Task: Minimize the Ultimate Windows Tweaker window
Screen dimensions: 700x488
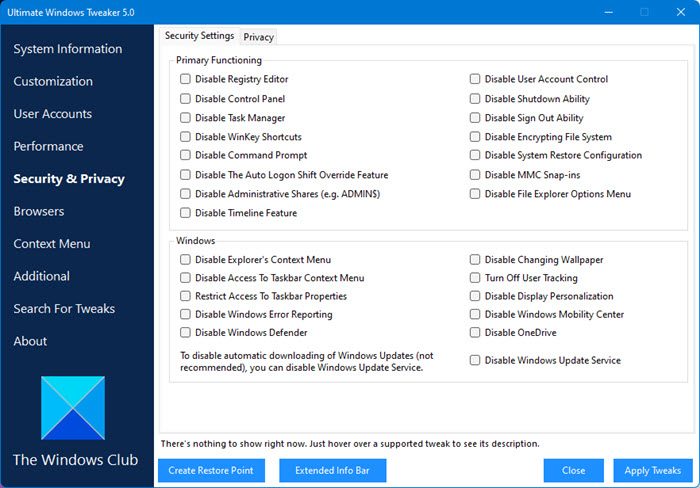Action: [608, 13]
